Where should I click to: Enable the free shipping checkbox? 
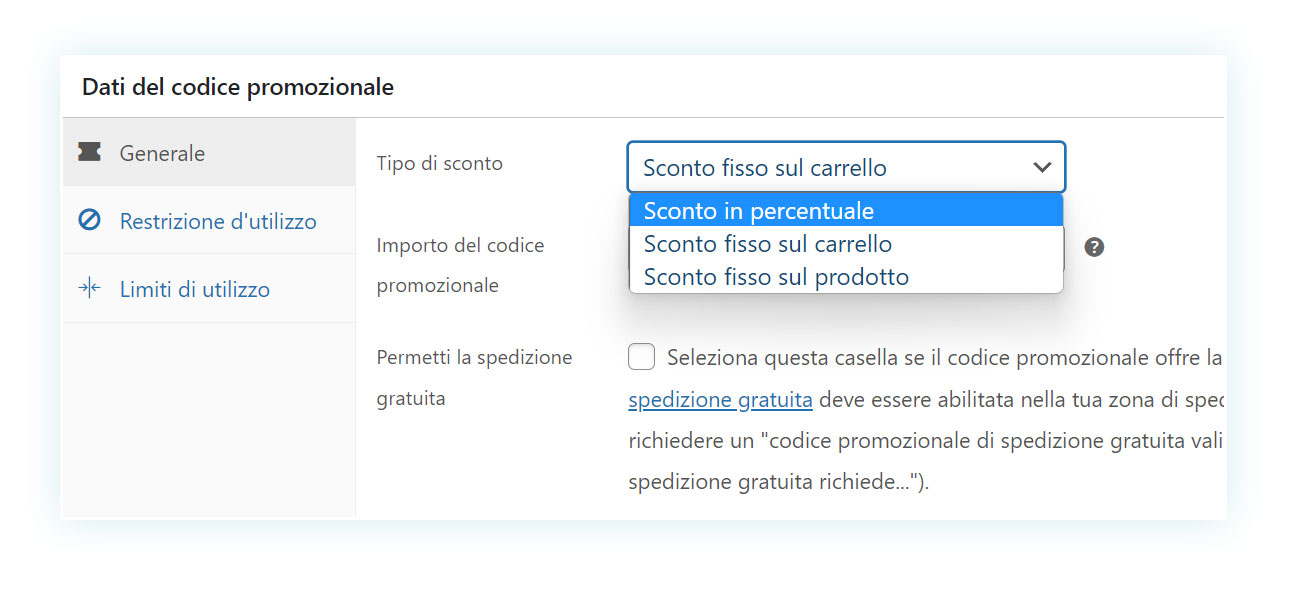pyautogui.click(x=642, y=357)
